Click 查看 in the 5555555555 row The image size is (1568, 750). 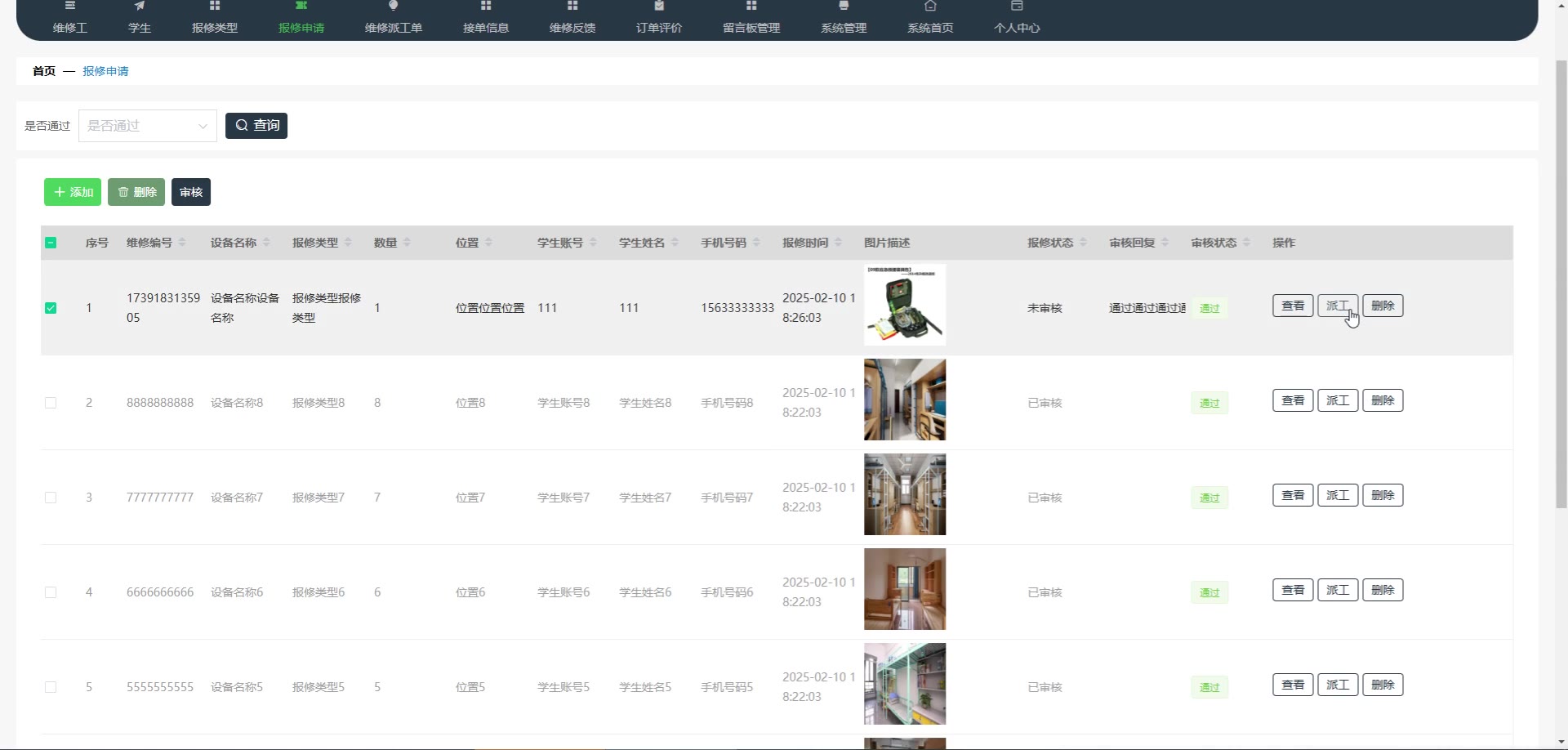(x=1293, y=685)
